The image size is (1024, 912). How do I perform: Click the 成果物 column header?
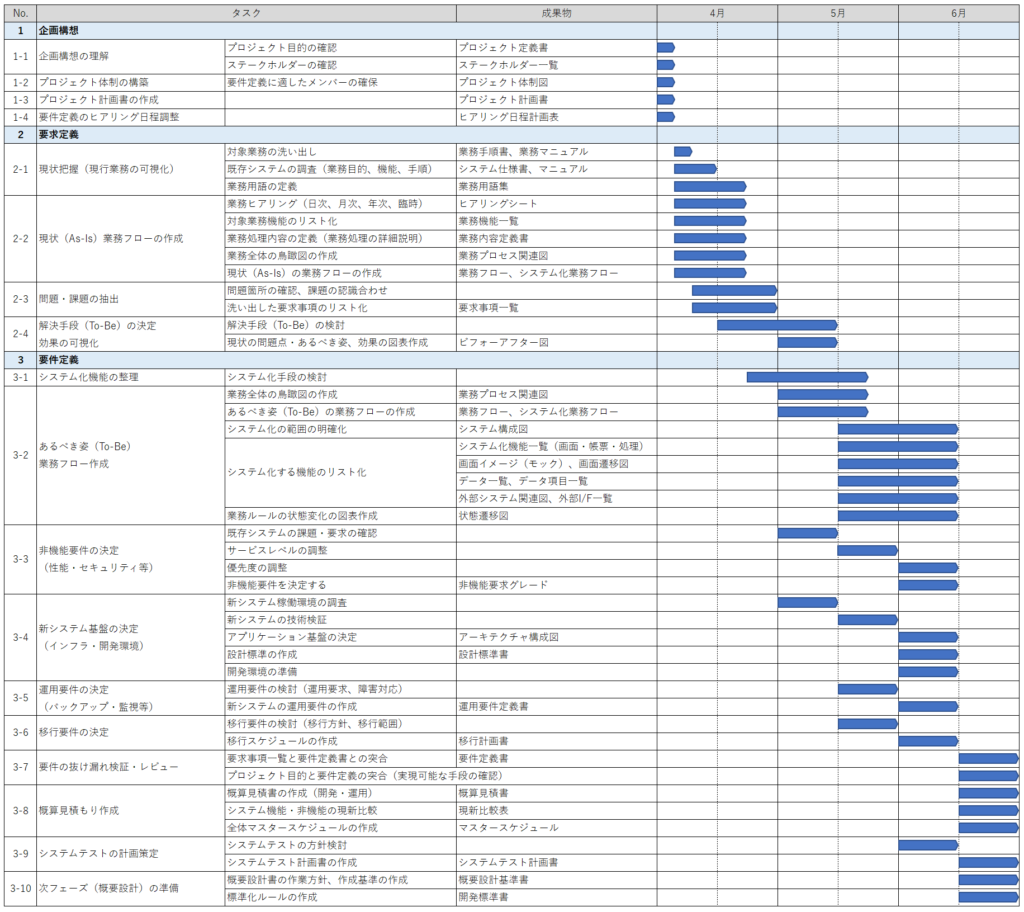tap(556, 13)
